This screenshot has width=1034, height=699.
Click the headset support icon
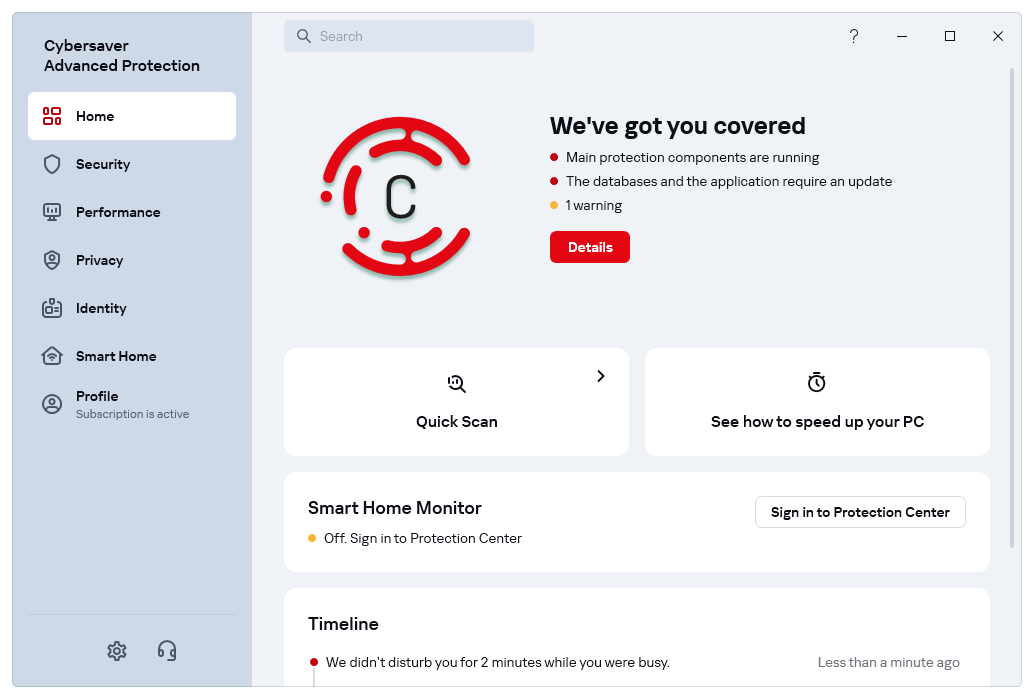tap(167, 651)
